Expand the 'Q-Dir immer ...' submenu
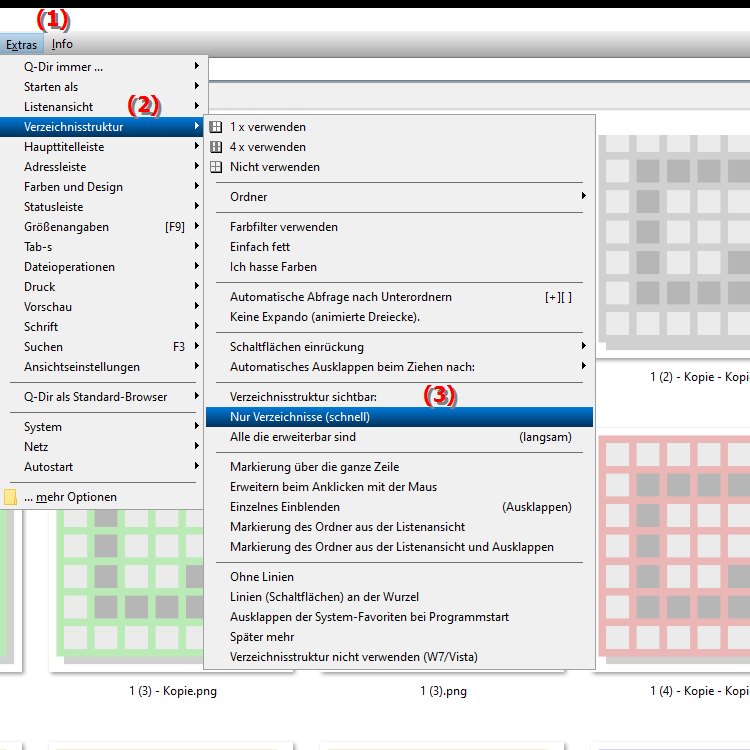750x750 pixels. click(103, 66)
